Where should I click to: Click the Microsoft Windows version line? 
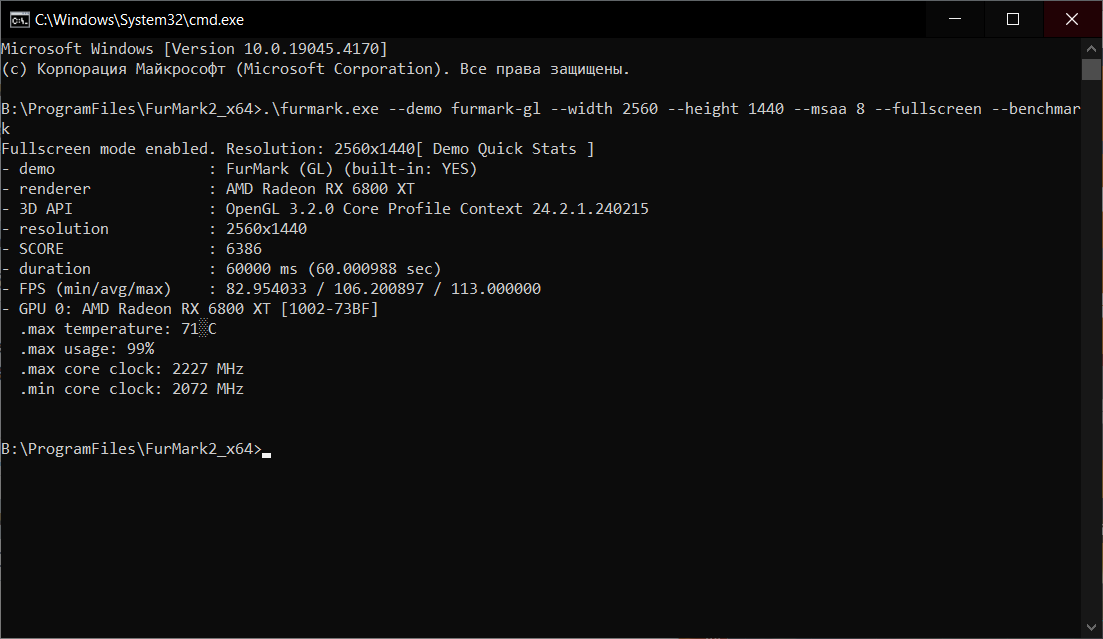pyautogui.click(x=194, y=49)
